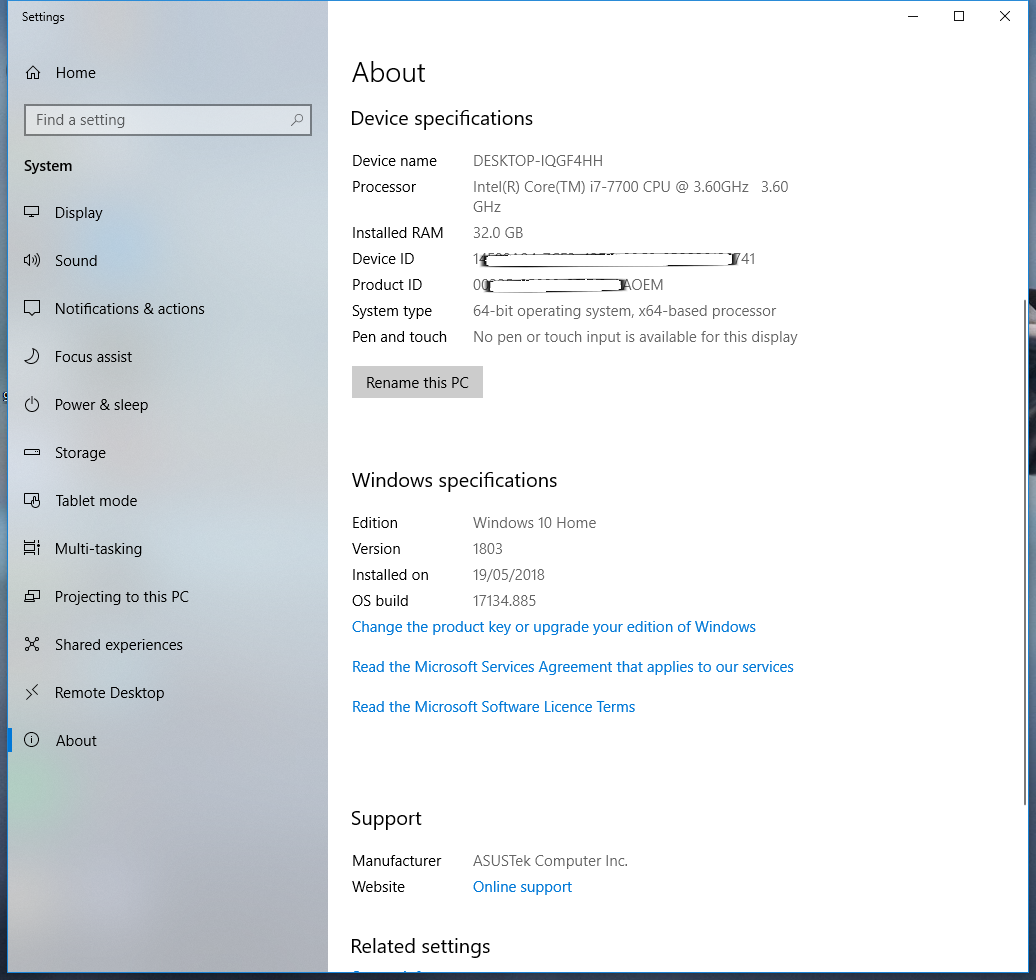Open Power & sleep settings
The height and width of the screenshot is (980, 1036).
pyautogui.click(x=168, y=404)
